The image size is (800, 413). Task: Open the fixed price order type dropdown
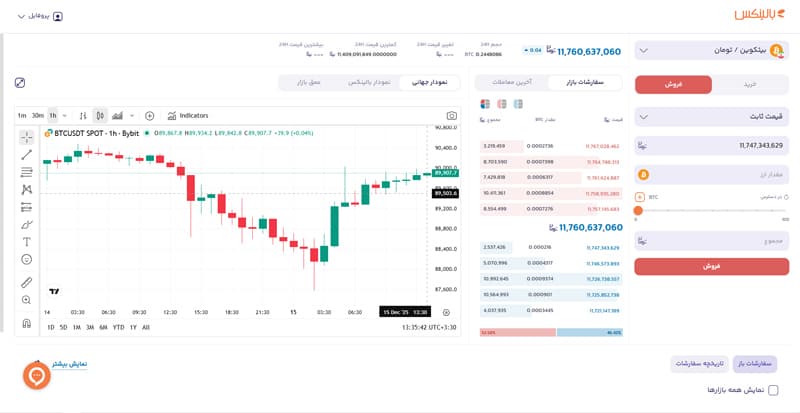pyautogui.click(x=712, y=117)
